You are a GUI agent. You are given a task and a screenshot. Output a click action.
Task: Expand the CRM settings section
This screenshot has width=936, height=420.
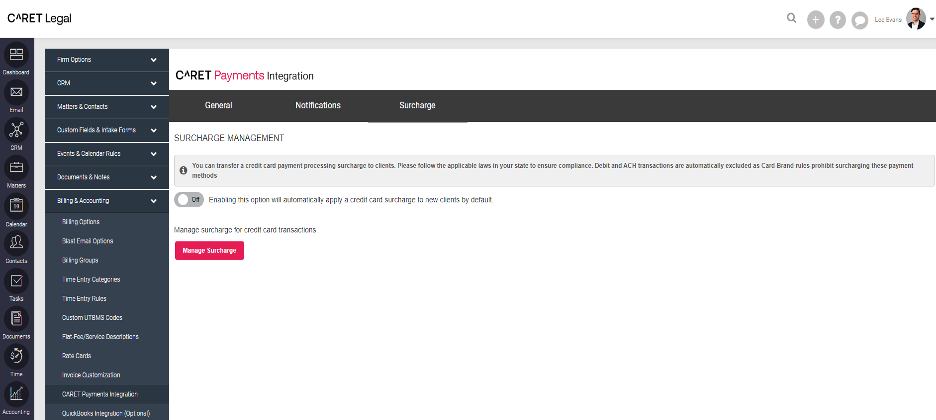[x=107, y=84]
